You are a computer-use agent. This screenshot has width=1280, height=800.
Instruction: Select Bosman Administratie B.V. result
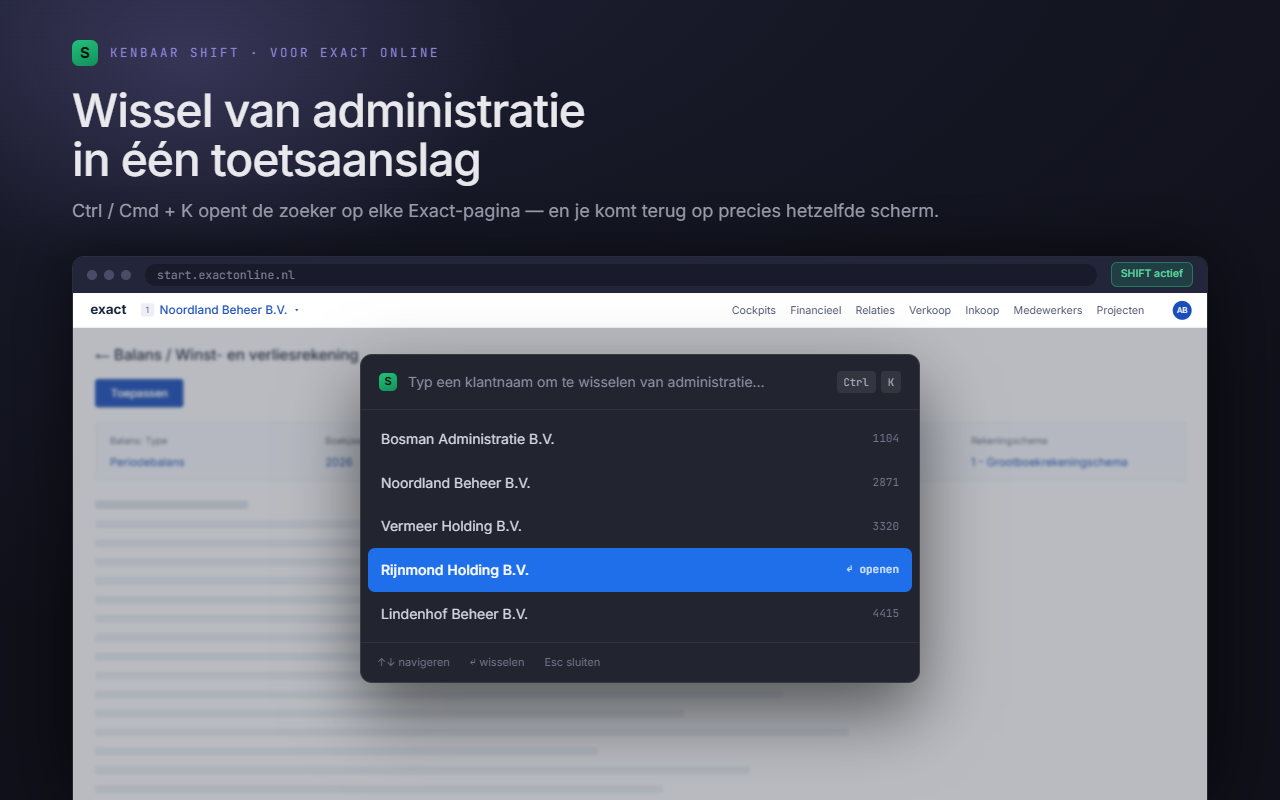coord(640,439)
